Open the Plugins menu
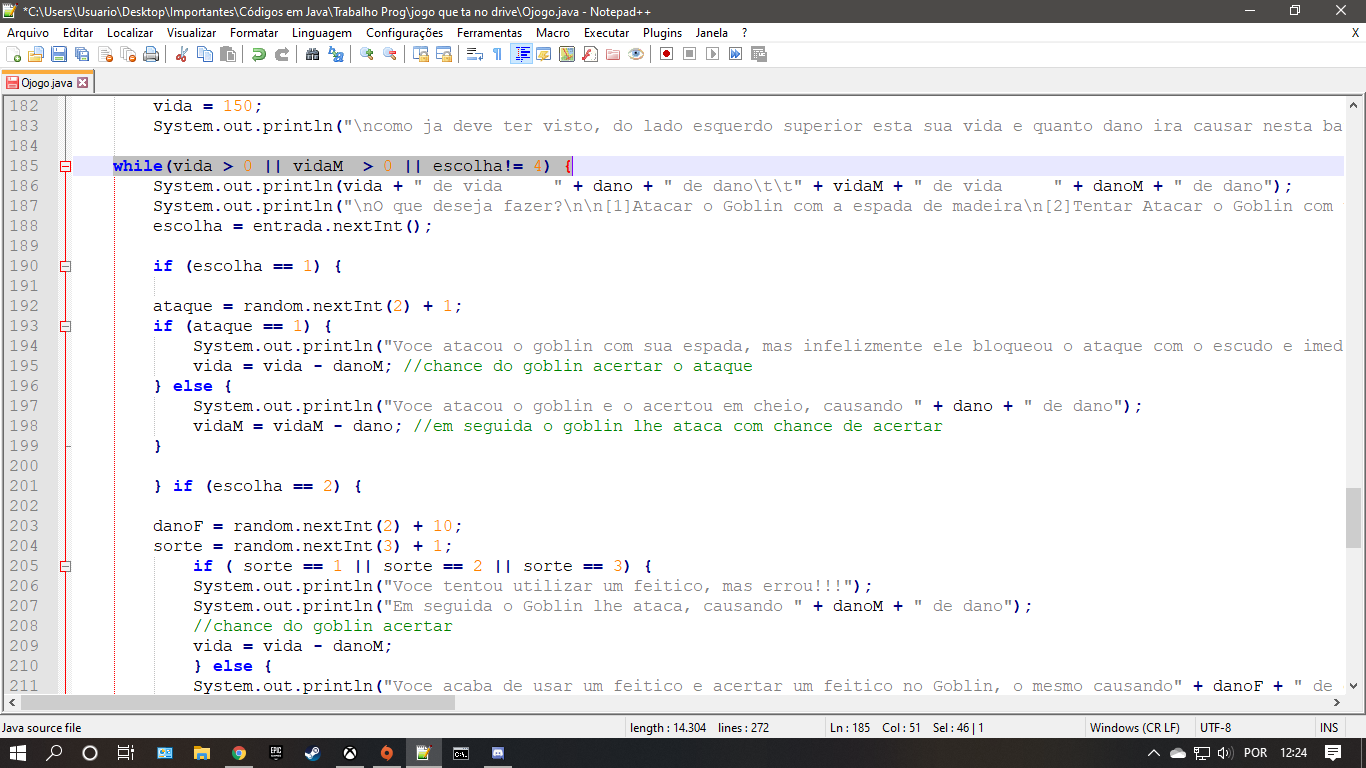This screenshot has height=768, width=1366. [661, 33]
